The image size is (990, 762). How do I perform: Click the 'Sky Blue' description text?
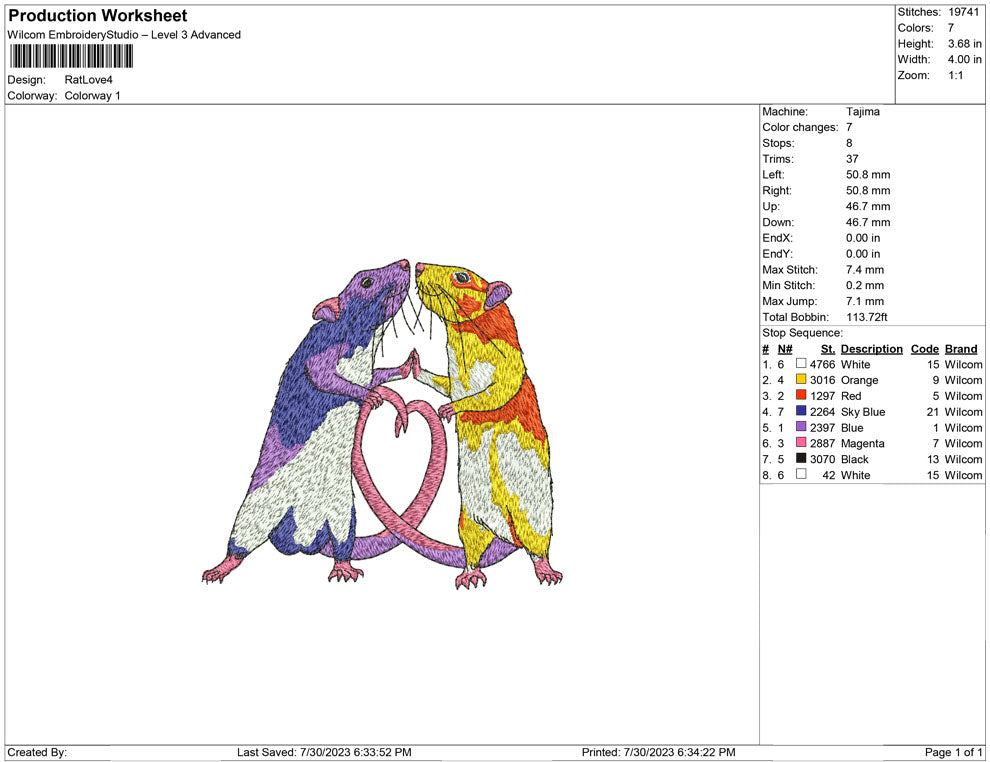point(863,412)
